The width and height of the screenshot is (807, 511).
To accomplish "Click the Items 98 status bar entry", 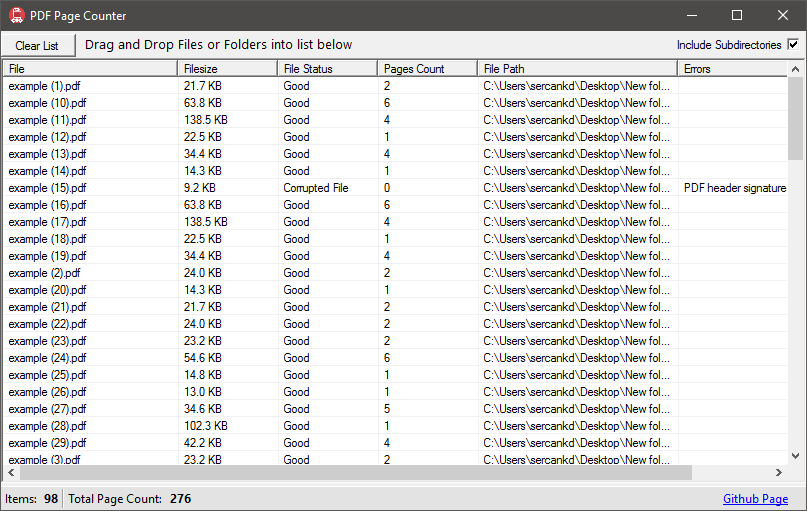I will pos(31,499).
